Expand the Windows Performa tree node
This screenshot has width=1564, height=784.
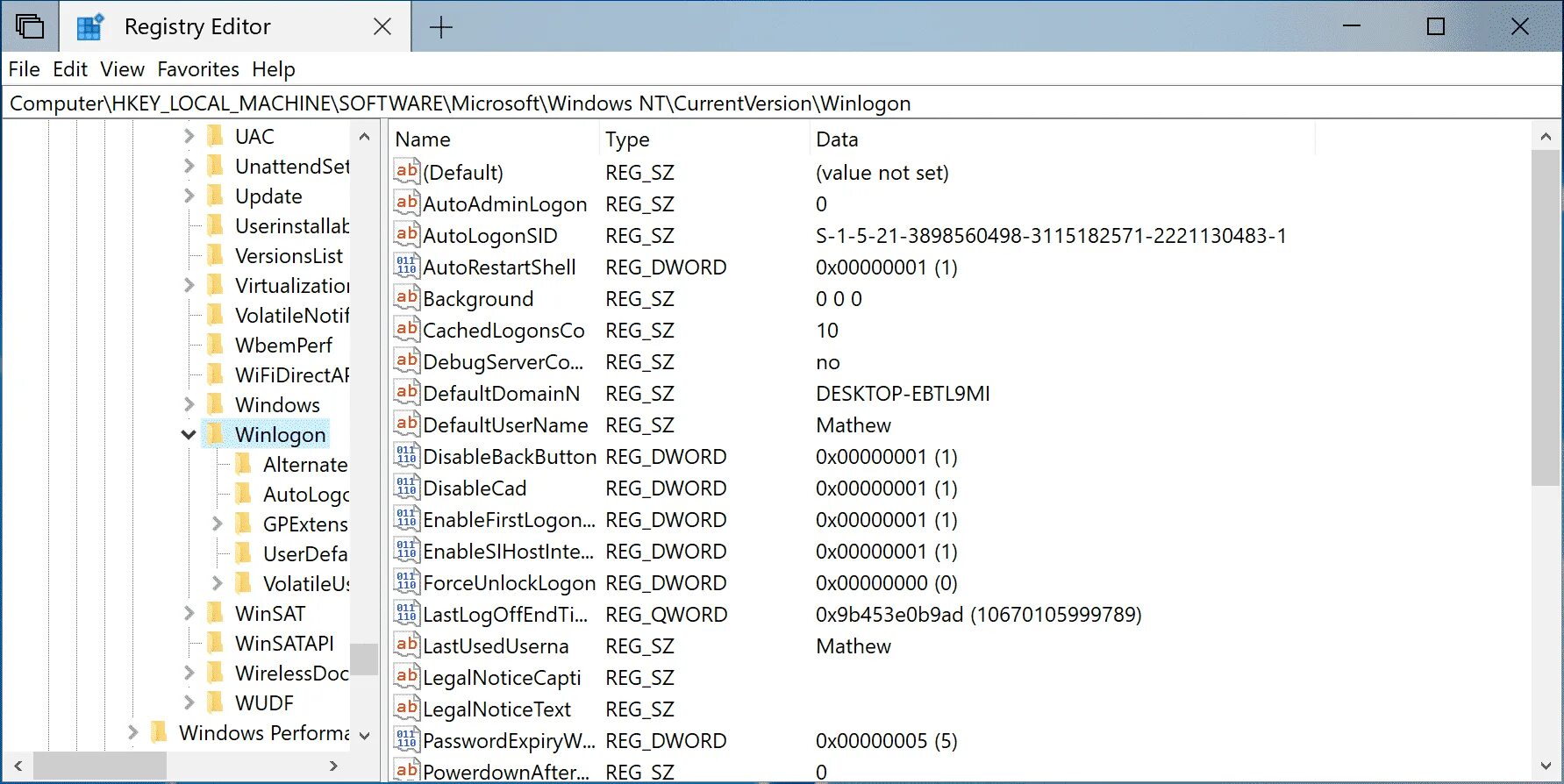[x=132, y=732]
